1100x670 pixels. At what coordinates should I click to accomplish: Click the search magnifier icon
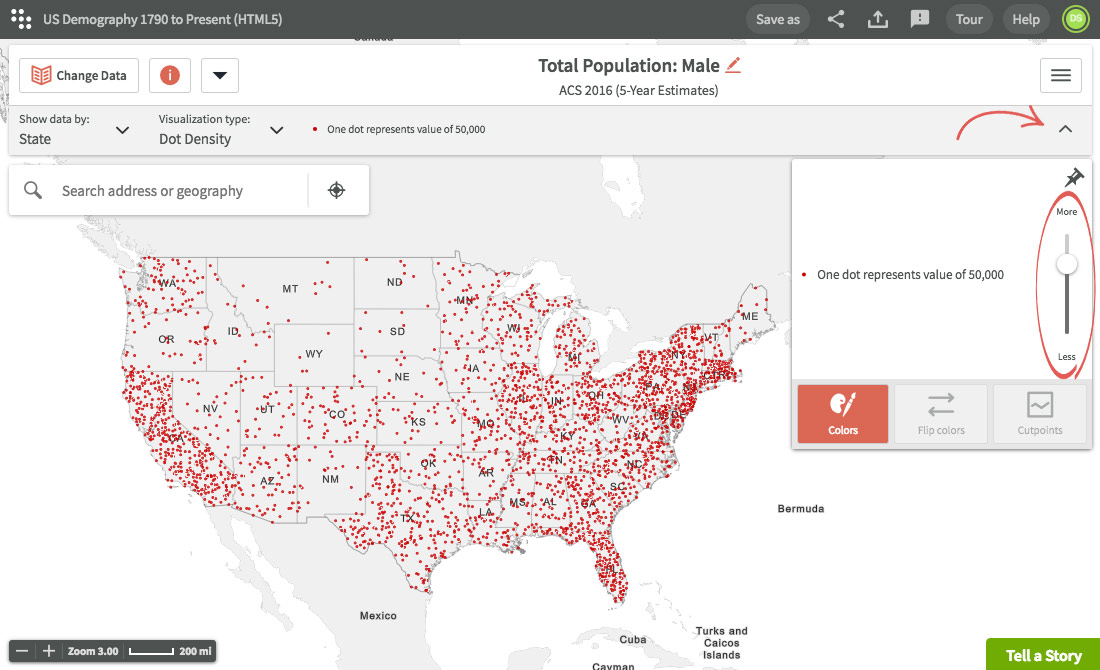(x=32, y=189)
